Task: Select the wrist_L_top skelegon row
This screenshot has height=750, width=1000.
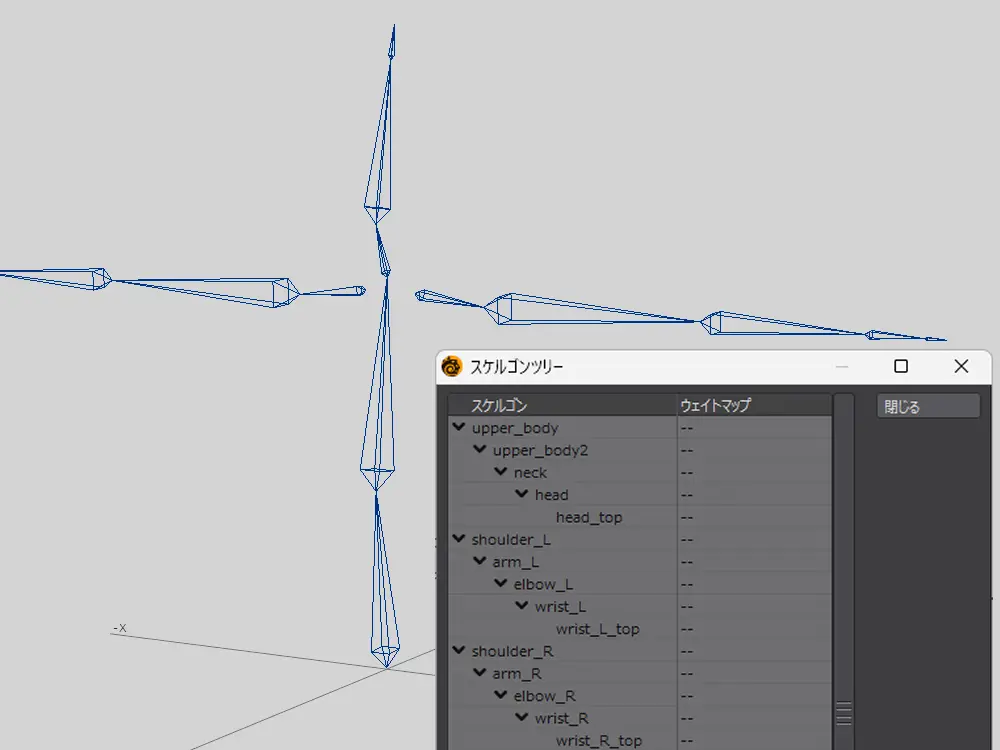Action: coord(597,629)
